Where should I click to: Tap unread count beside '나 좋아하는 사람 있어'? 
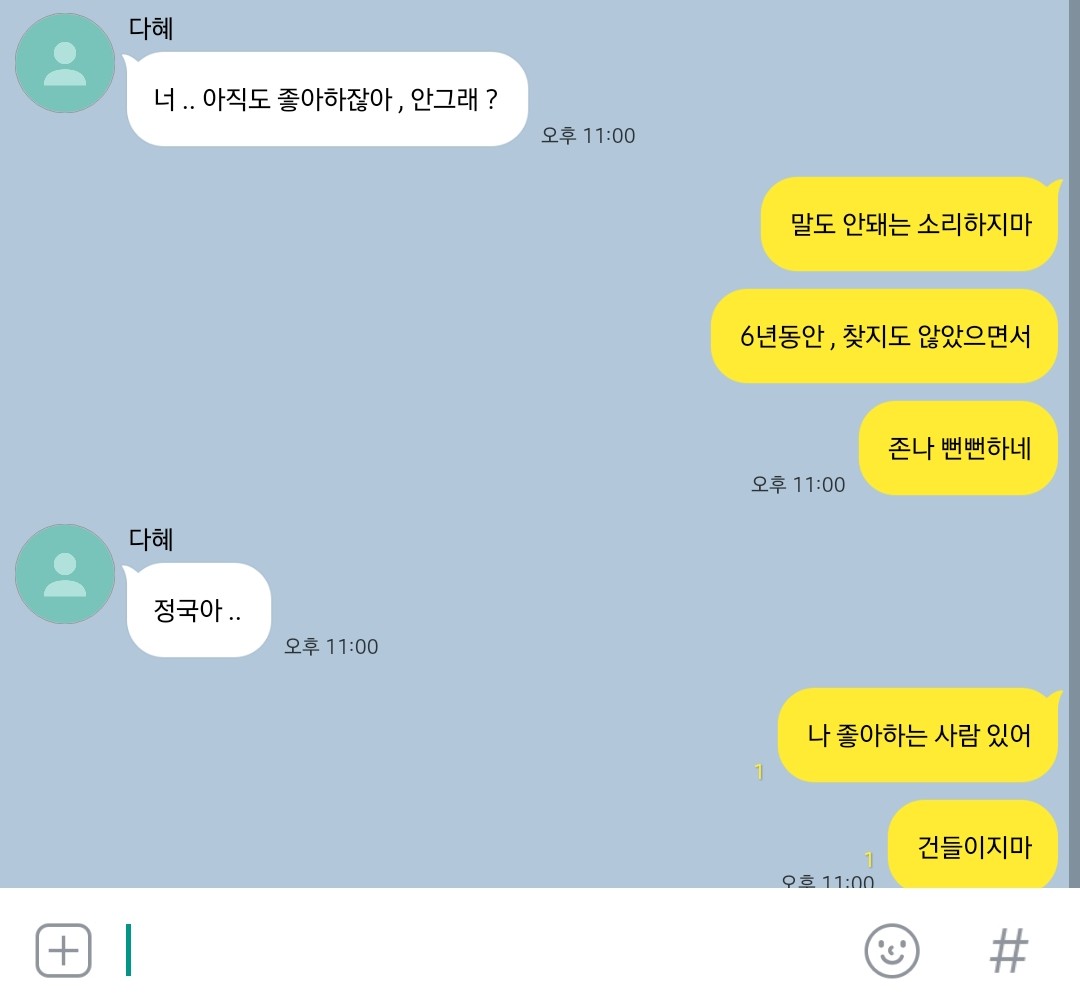[x=759, y=772]
